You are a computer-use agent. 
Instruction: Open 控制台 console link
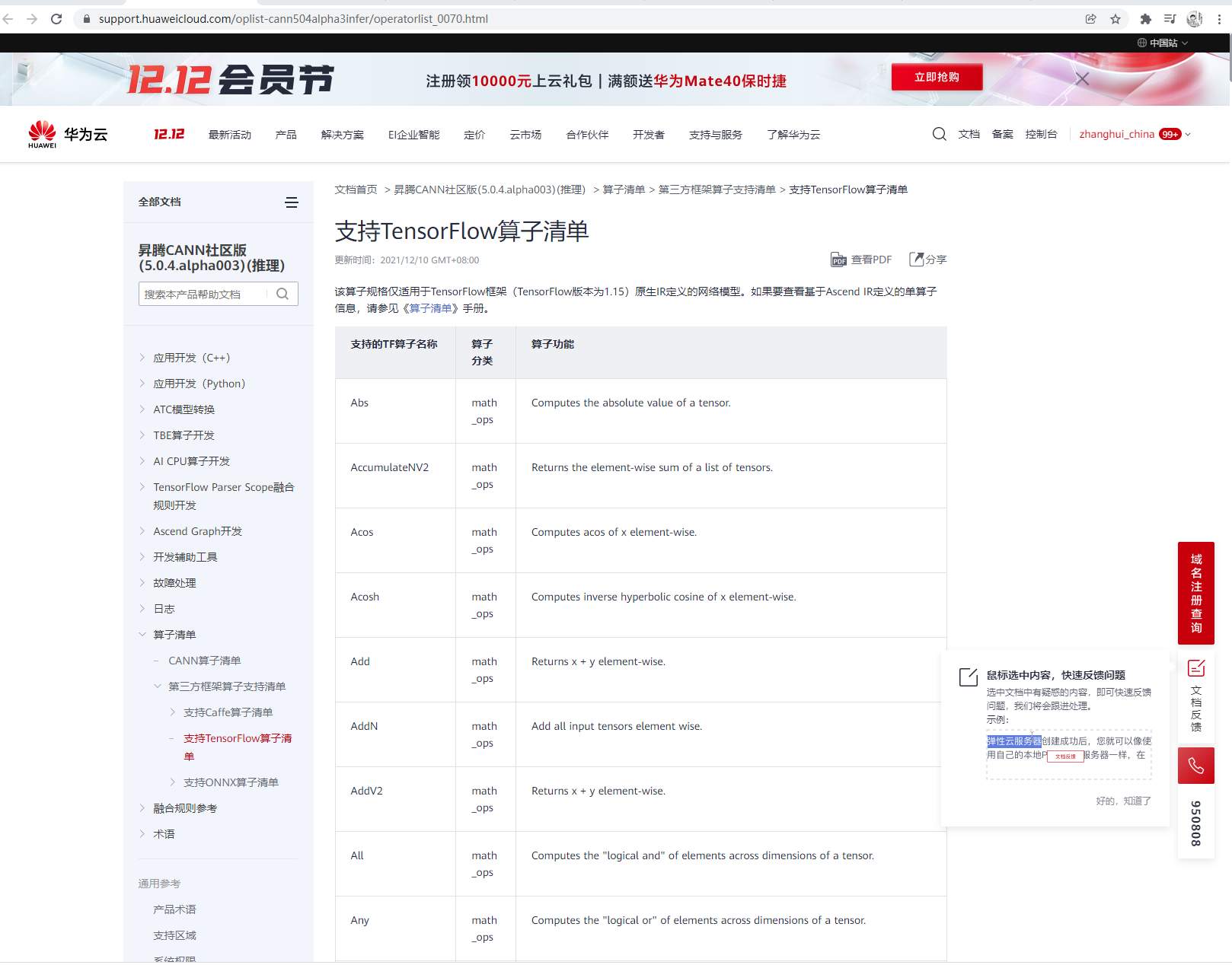[1042, 135]
